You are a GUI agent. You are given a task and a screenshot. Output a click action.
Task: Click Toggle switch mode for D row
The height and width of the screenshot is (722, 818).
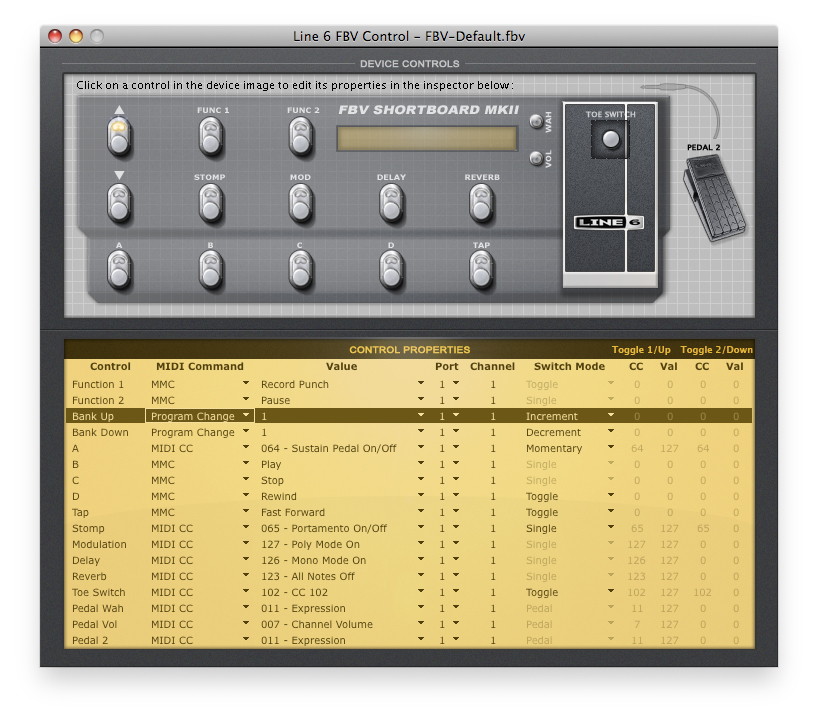point(542,497)
